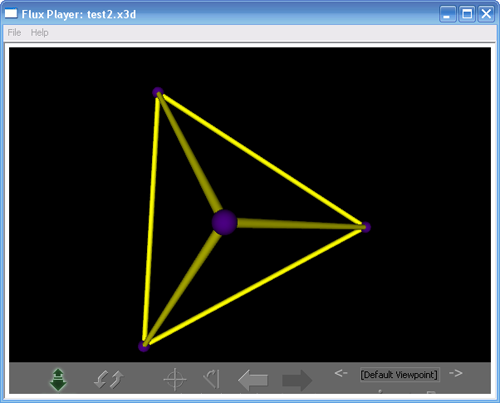
Task: Open the Help menu
Action: tap(40, 33)
